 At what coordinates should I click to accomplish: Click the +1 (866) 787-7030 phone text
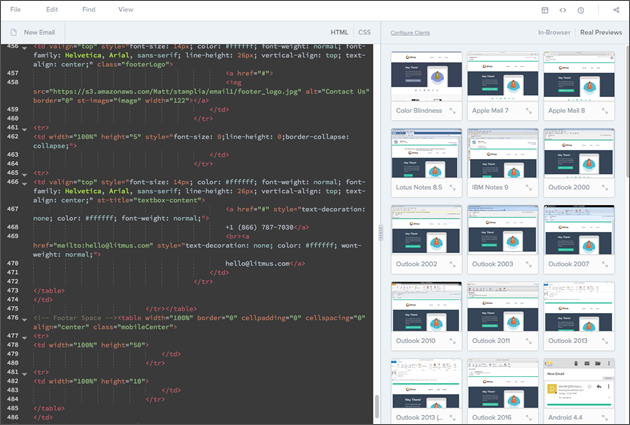[x=260, y=227]
